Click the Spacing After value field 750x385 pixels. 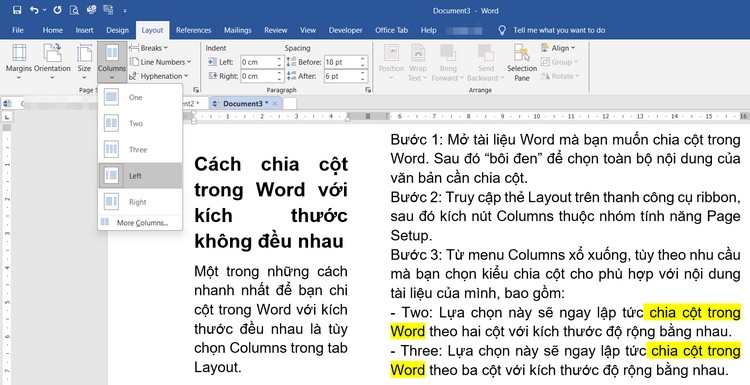(341, 76)
